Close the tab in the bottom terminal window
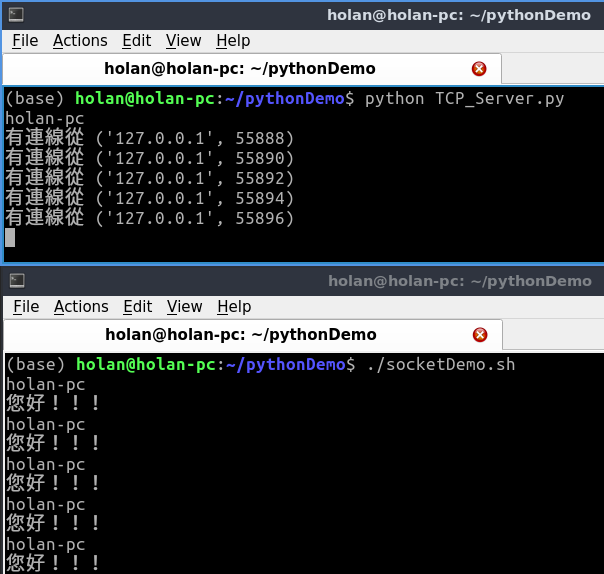This screenshot has height=574, width=604. tap(480, 335)
